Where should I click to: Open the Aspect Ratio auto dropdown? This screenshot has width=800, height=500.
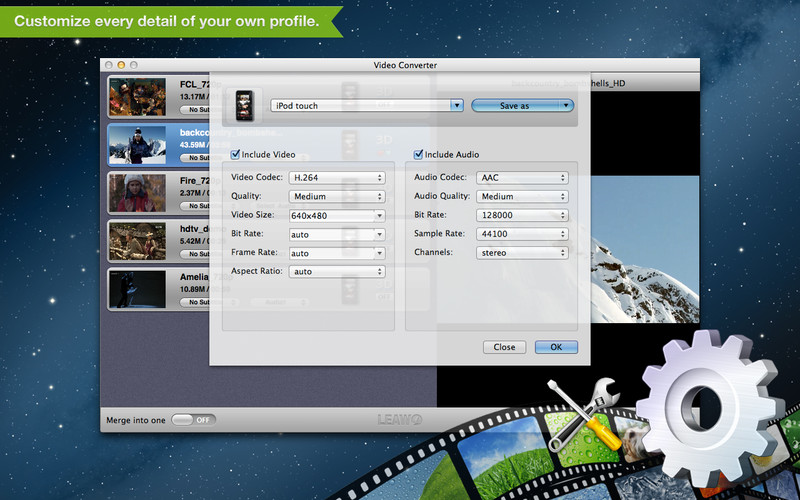point(337,271)
